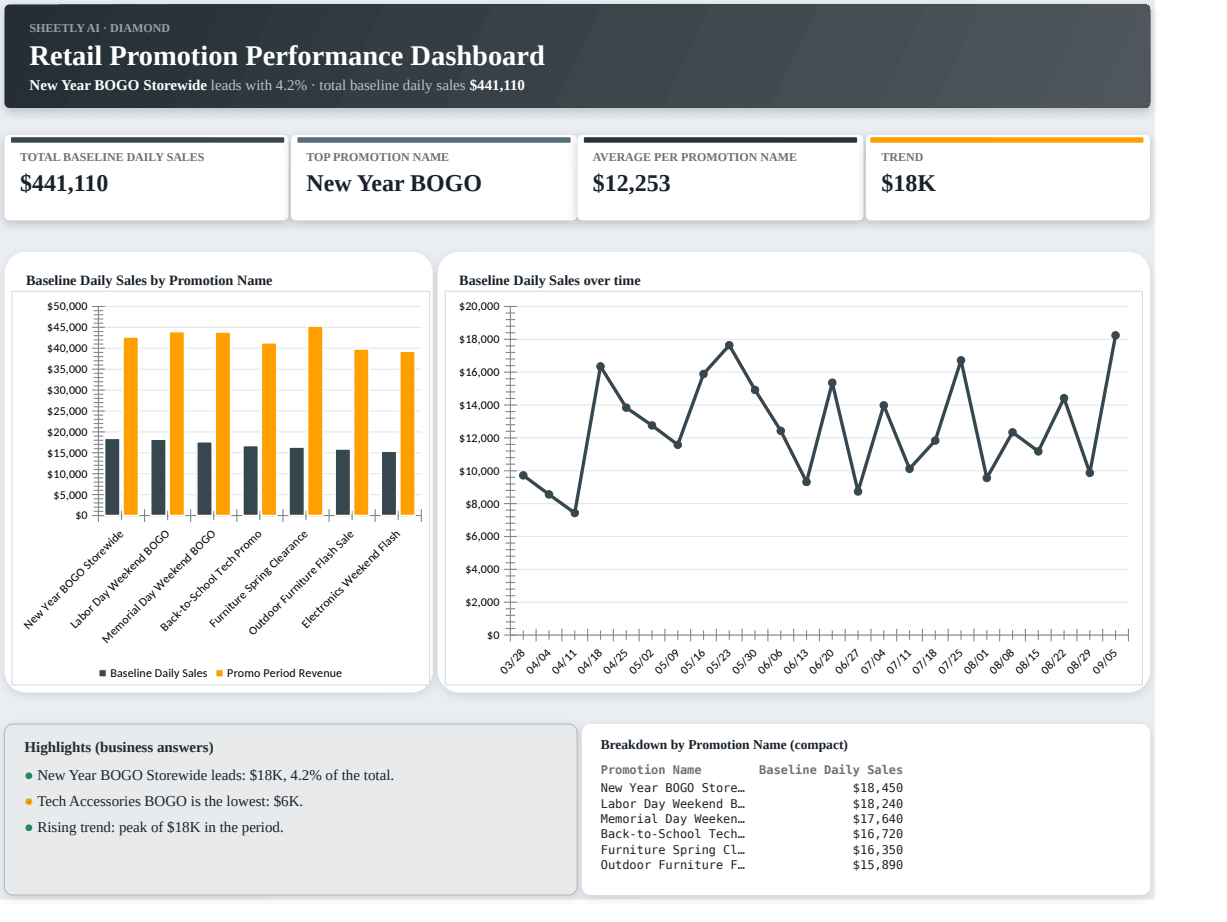Select the 07/25 line chart data point
Screen dimensions: 1227x922
click(x=961, y=360)
